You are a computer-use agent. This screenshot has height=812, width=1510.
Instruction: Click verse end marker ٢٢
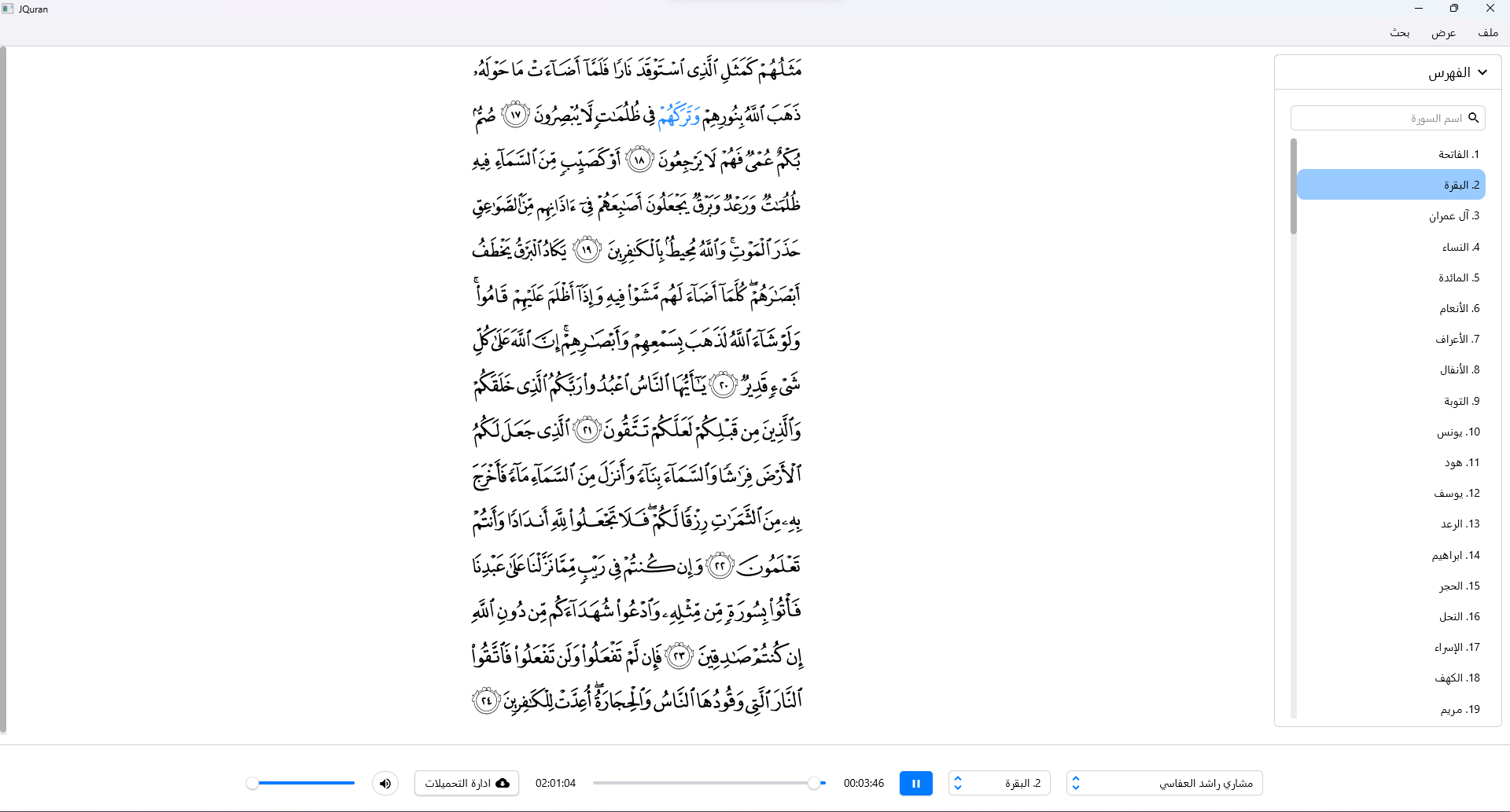click(x=720, y=564)
